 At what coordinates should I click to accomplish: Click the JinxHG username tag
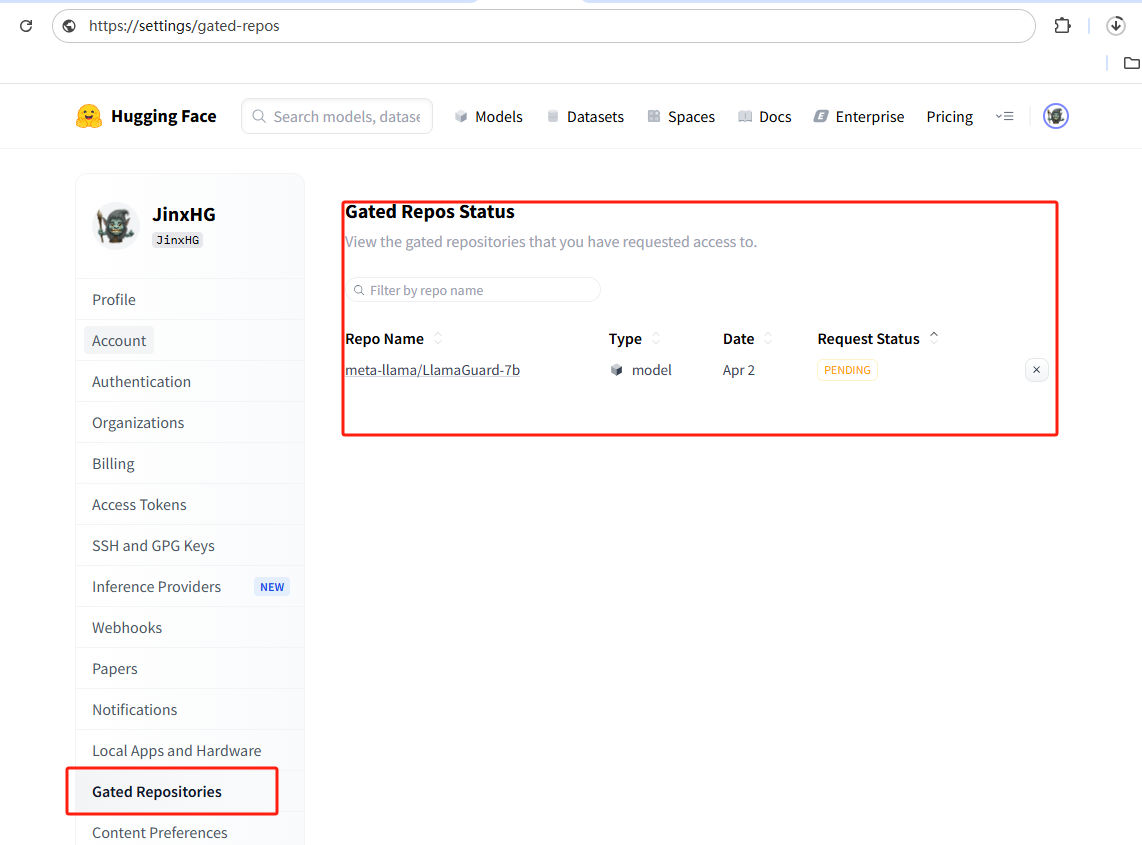[177, 240]
